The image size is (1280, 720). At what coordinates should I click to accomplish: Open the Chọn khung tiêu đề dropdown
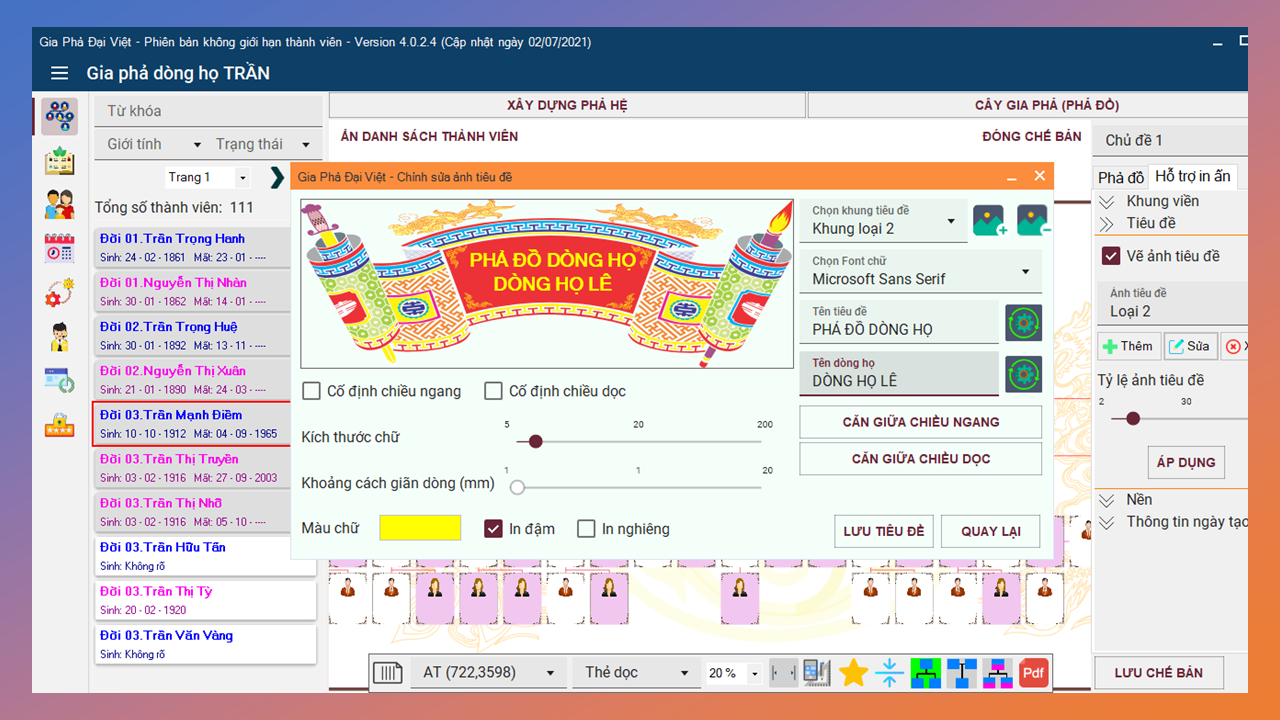click(x=884, y=220)
